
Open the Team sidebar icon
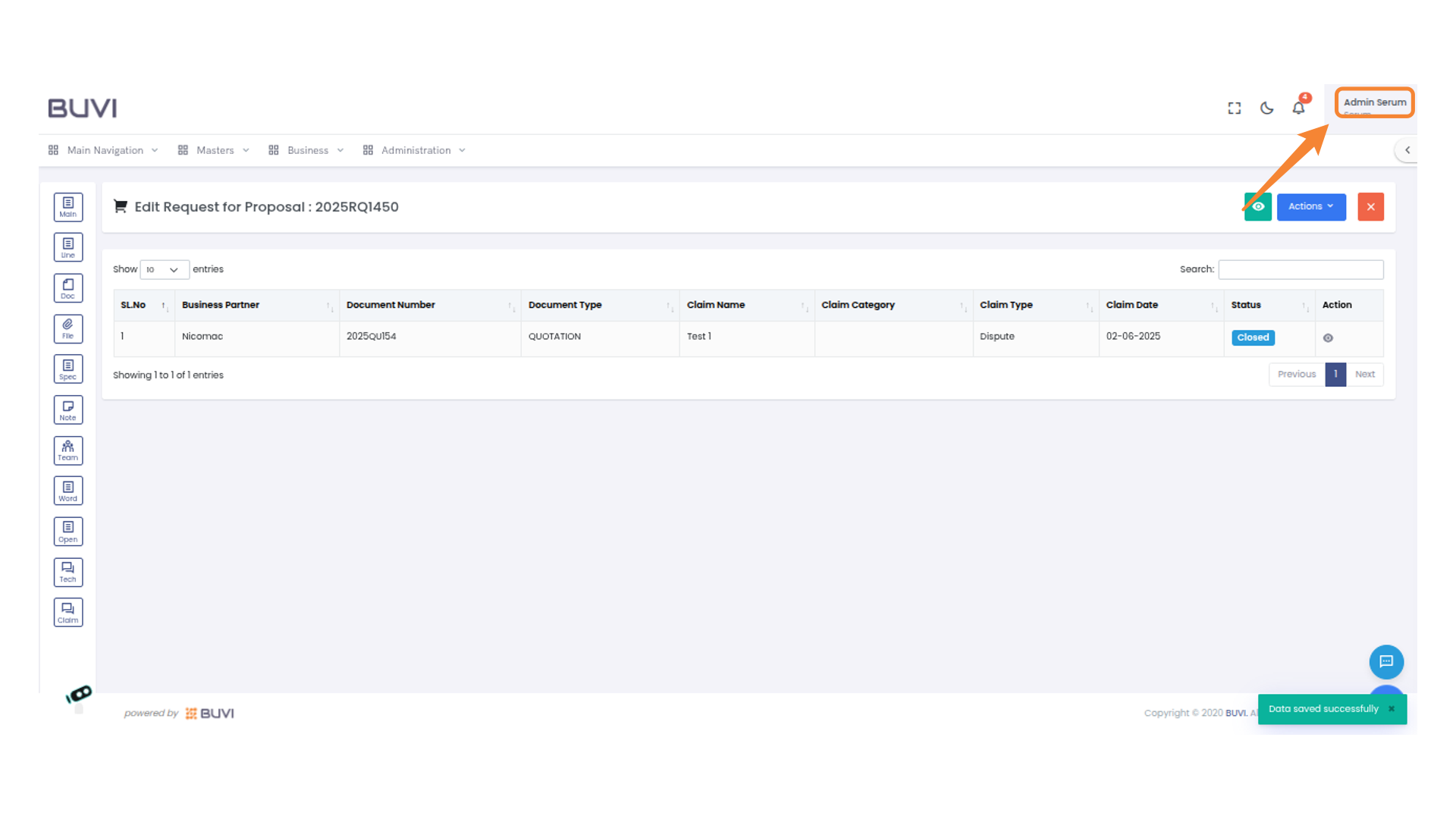(68, 450)
